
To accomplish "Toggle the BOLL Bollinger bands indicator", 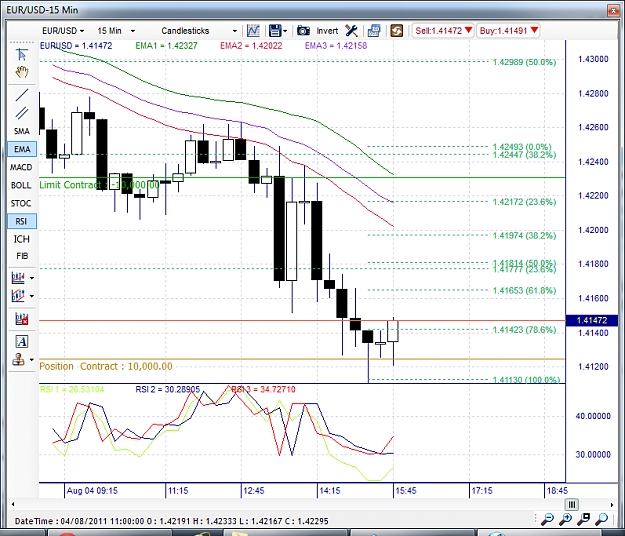I will click(21, 185).
